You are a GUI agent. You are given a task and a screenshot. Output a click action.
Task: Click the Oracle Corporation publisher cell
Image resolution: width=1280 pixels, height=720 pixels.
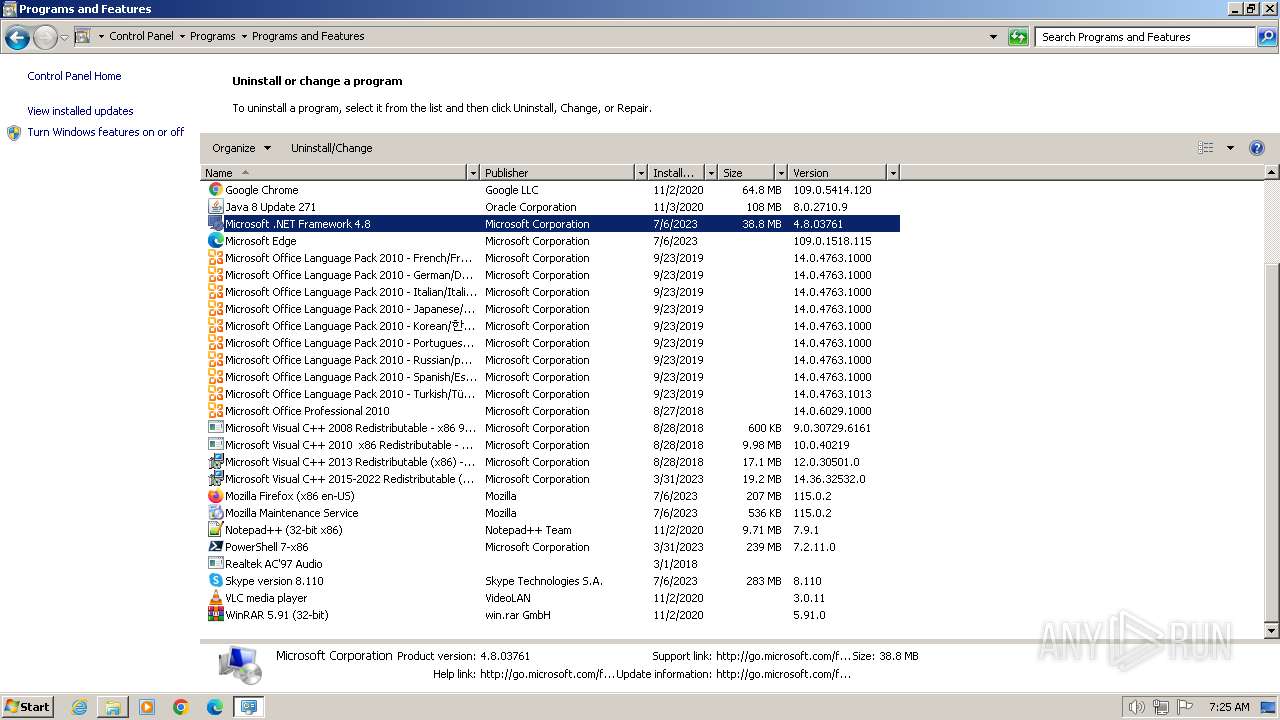[x=531, y=207]
